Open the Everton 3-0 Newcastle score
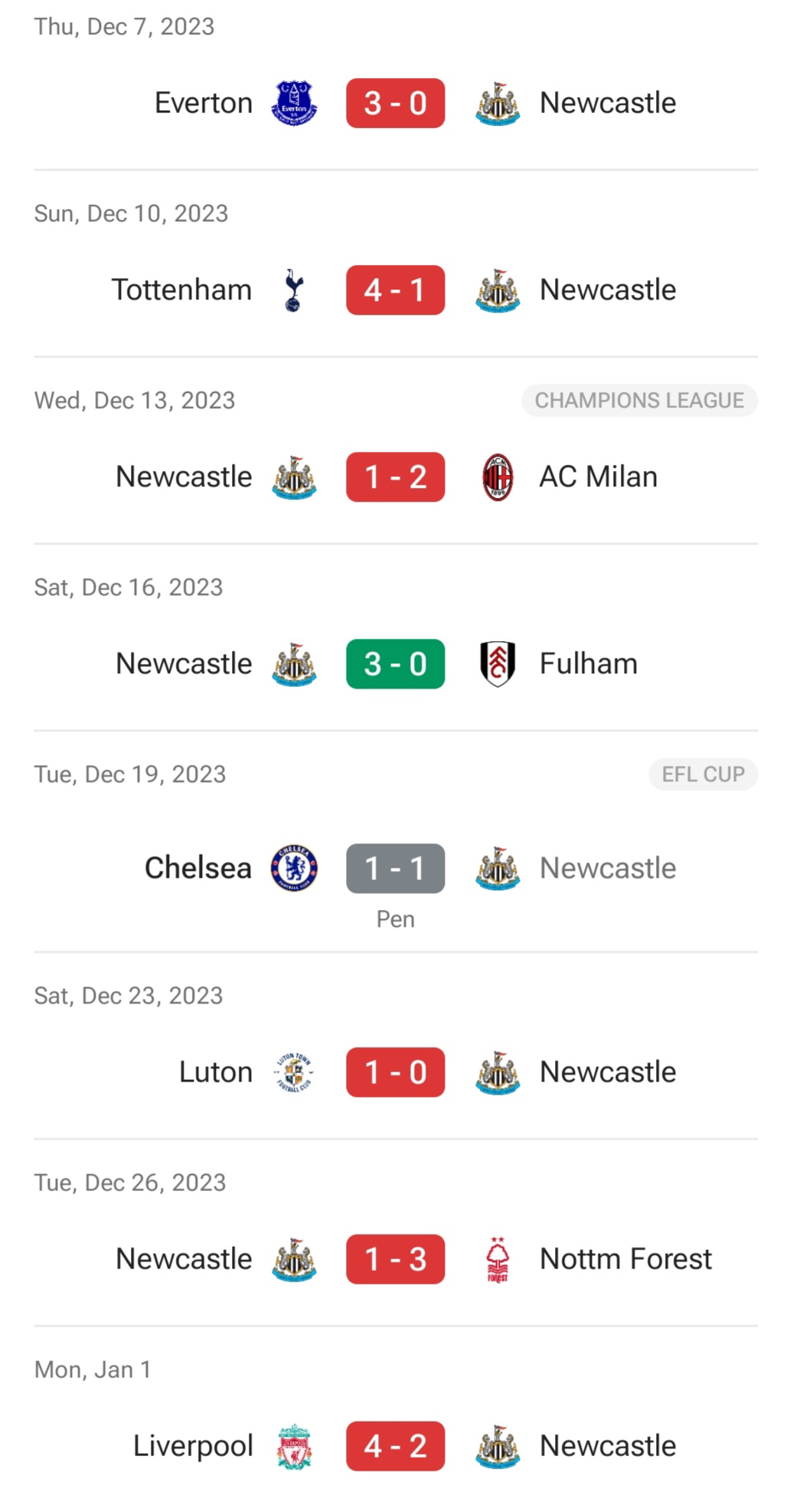787x1512 pixels. pyautogui.click(x=395, y=103)
